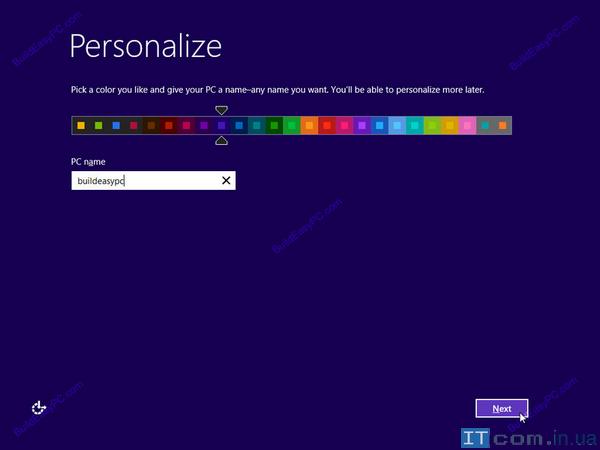Screen dimensions: 600x450
Task: Choose the bright red color swatch
Action: (x=327, y=126)
